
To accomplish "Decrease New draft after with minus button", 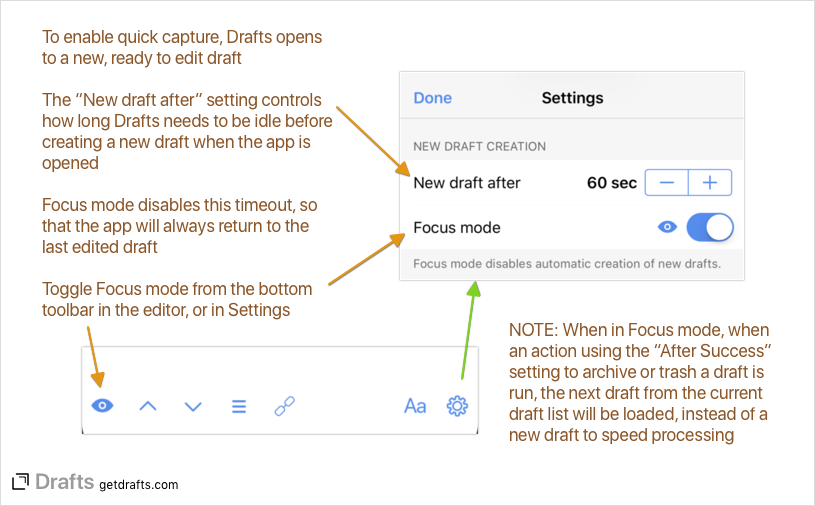I will click(x=666, y=182).
